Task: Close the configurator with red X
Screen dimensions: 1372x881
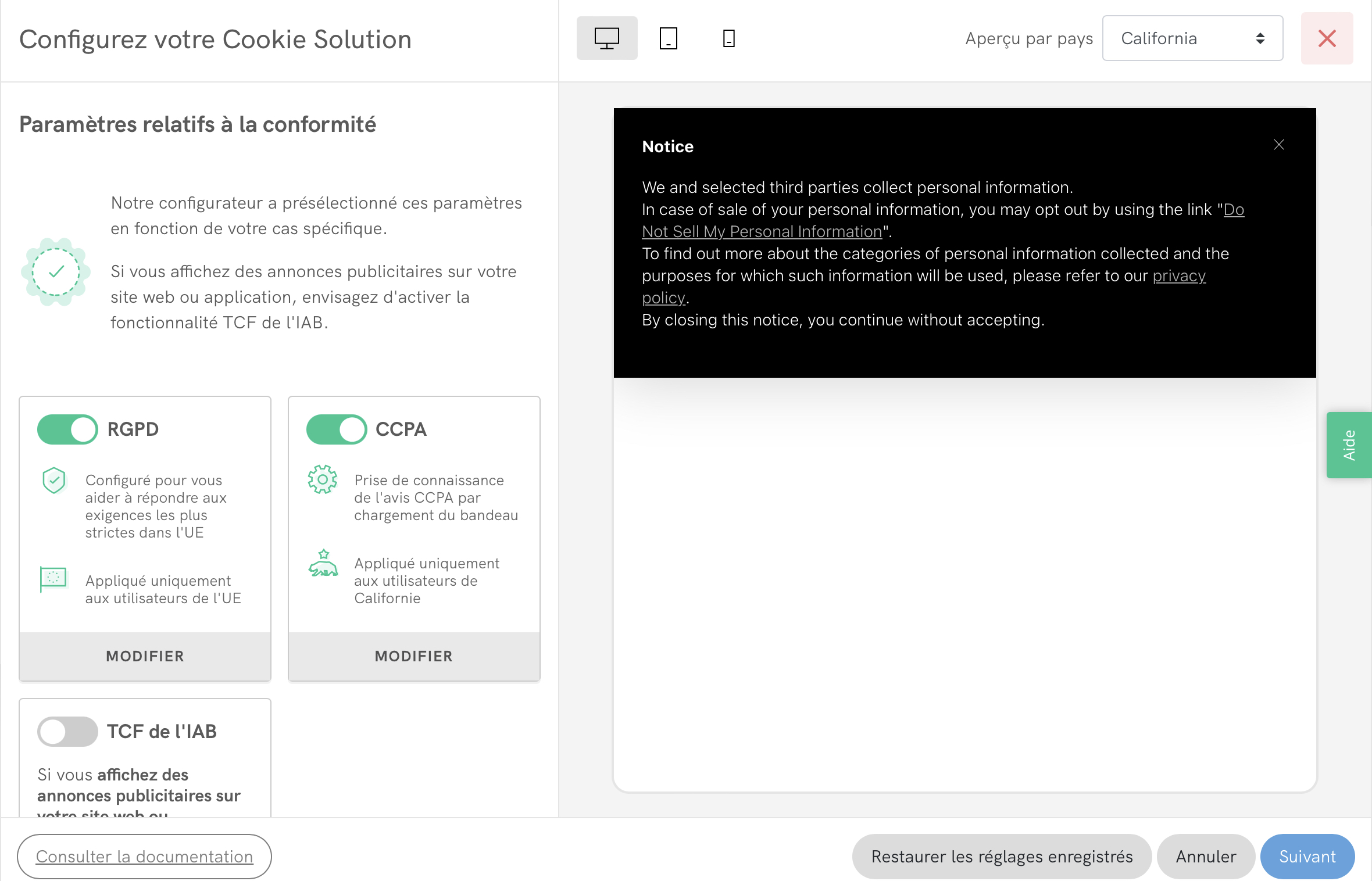Action: 1327,38
